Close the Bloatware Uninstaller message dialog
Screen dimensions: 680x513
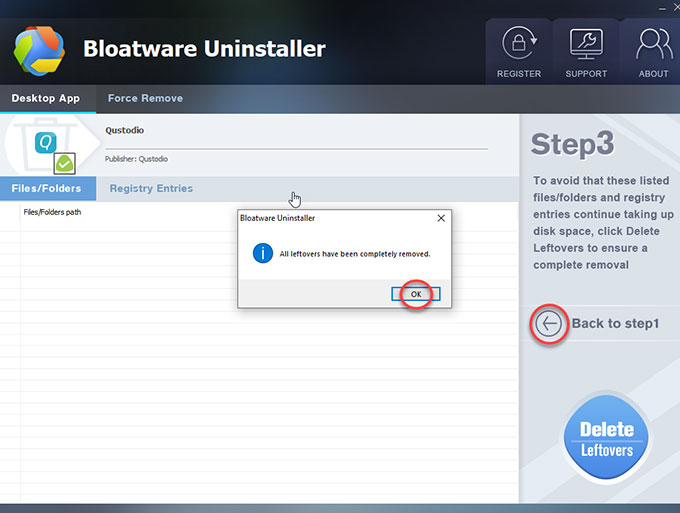(441, 218)
